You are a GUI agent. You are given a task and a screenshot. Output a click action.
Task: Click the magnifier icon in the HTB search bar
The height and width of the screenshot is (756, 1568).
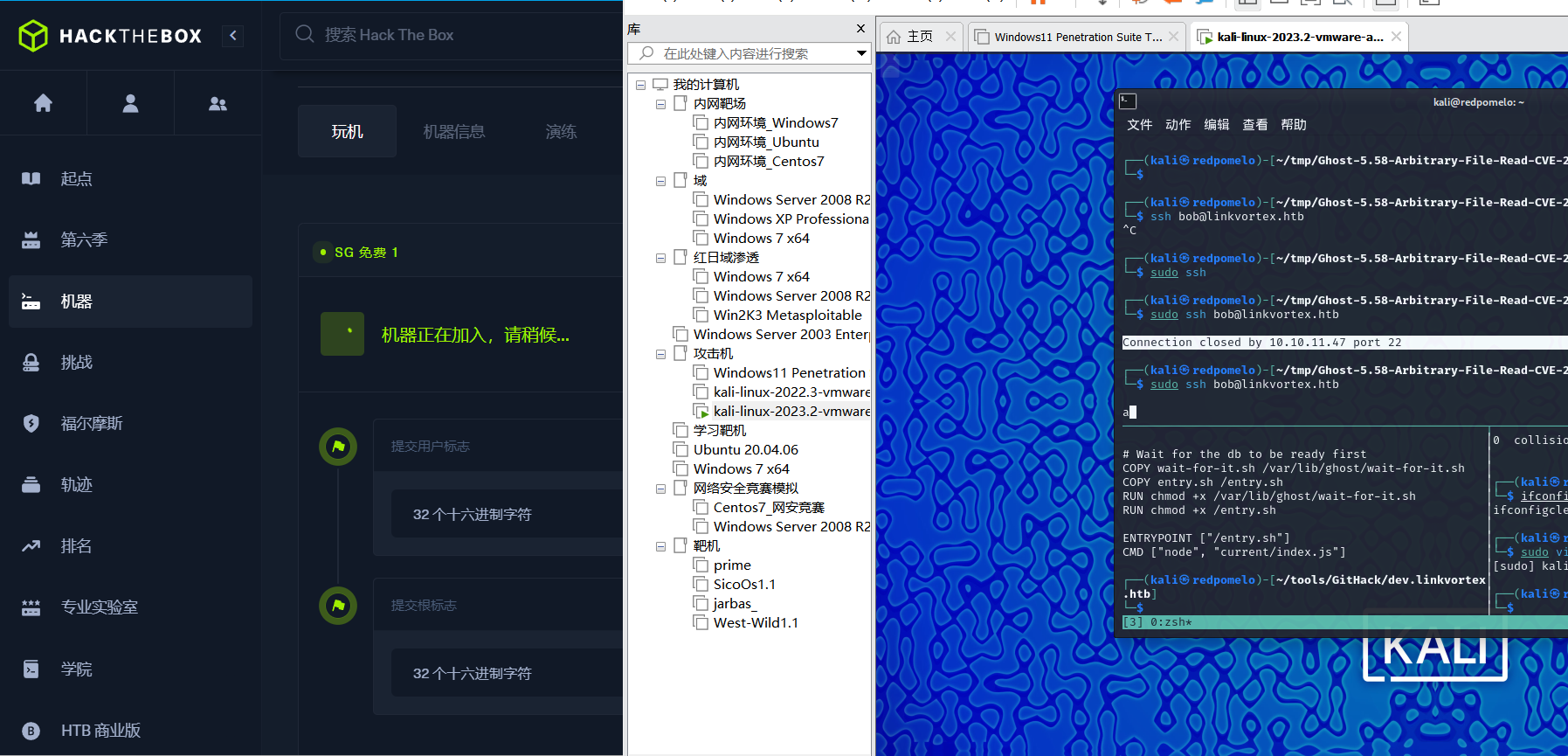point(304,34)
